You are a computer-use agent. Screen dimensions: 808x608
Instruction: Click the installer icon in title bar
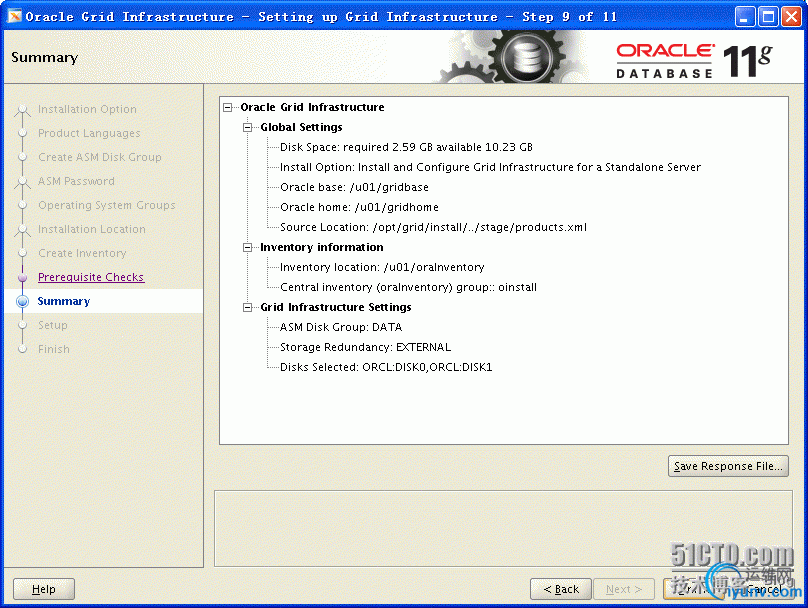point(14,16)
